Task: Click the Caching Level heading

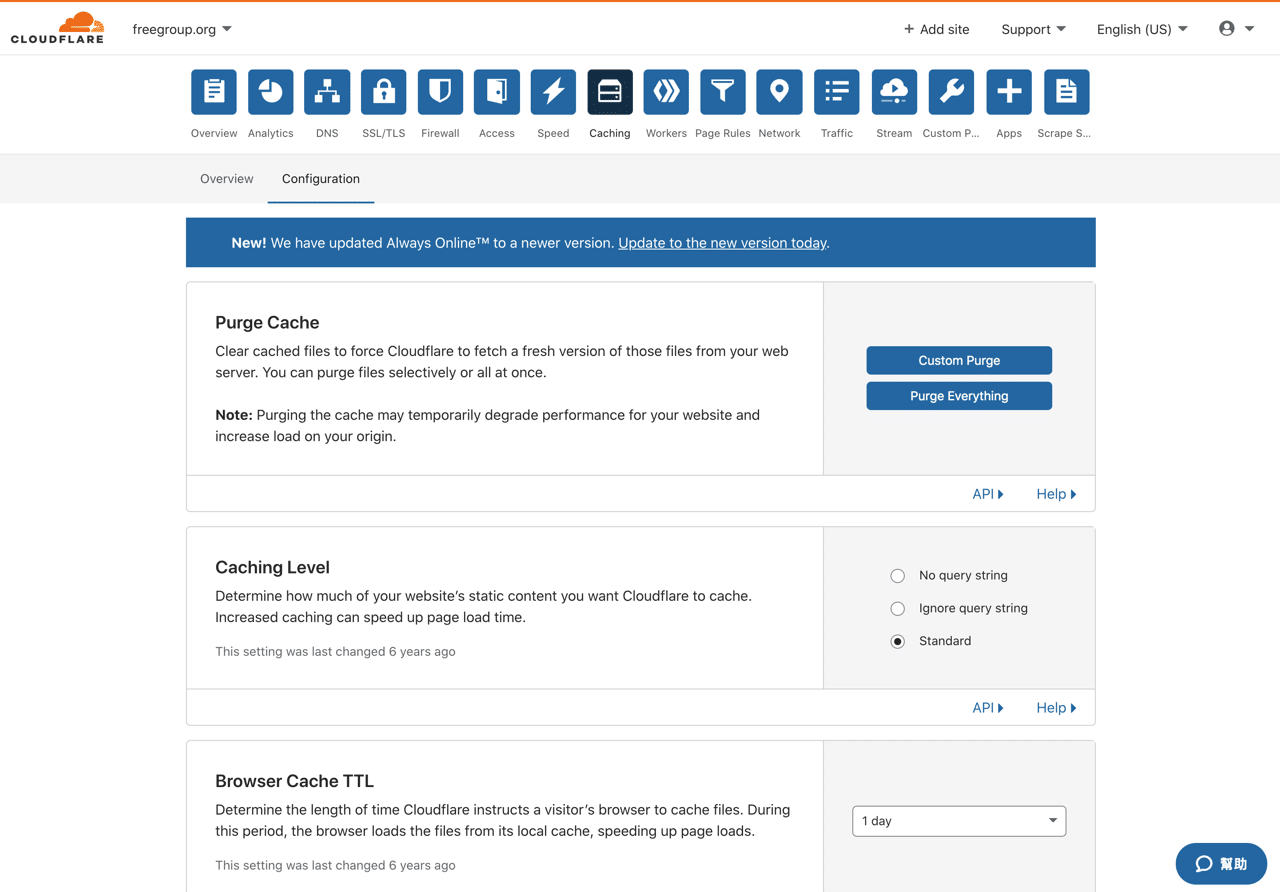Action: point(272,567)
